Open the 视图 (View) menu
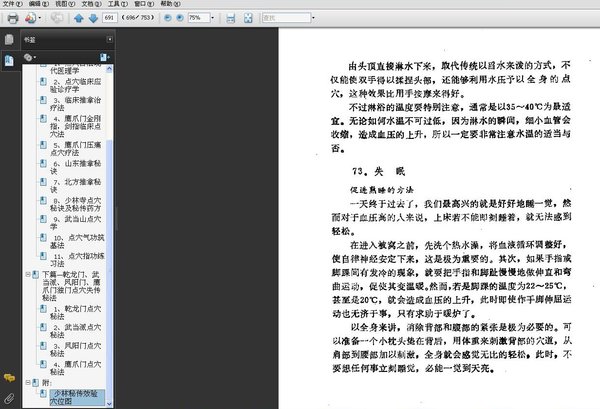This screenshot has height=409, width=600. tap(65, 4)
